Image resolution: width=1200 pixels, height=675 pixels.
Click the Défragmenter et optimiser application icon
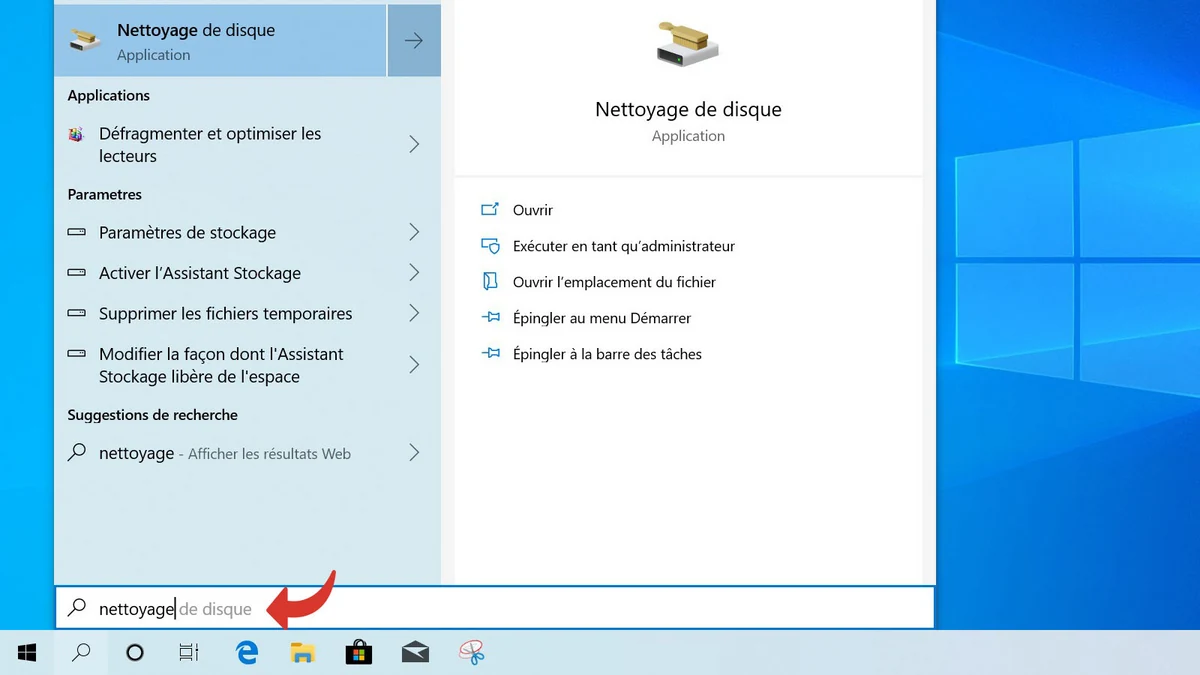tap(79, 133)
